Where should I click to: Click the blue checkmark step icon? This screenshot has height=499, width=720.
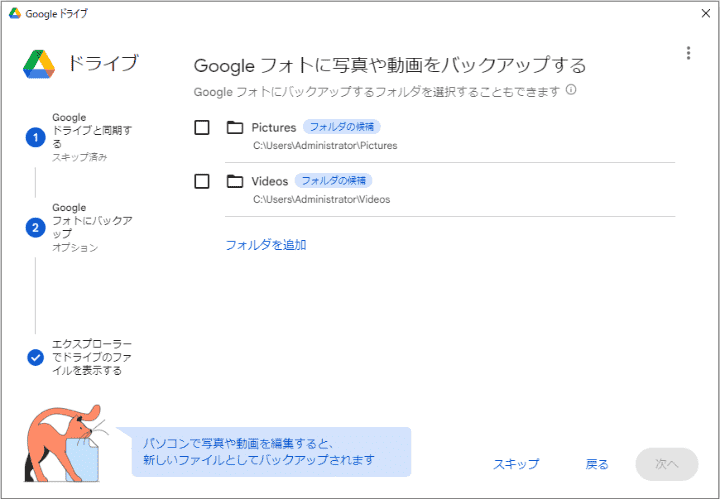tap(35, 357)
